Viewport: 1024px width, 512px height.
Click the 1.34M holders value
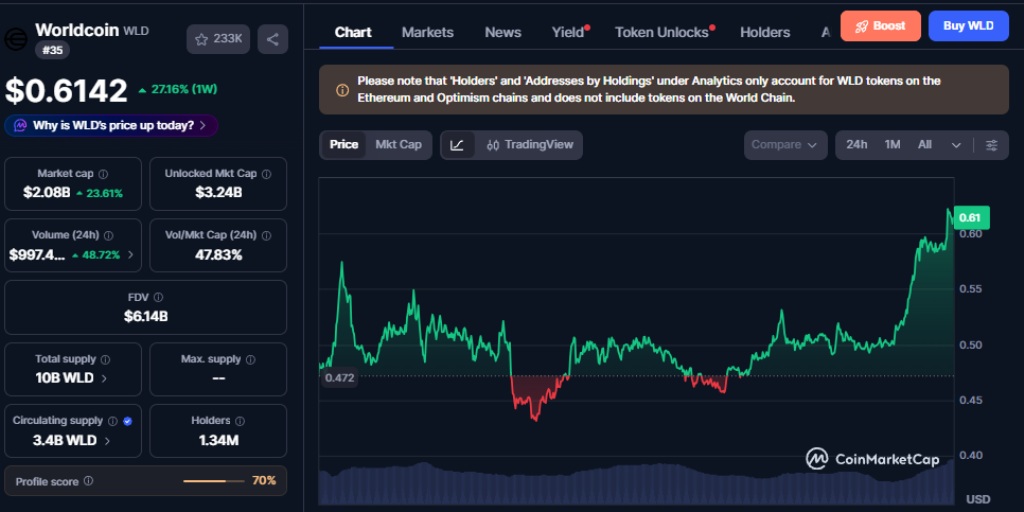pos(219,440)
